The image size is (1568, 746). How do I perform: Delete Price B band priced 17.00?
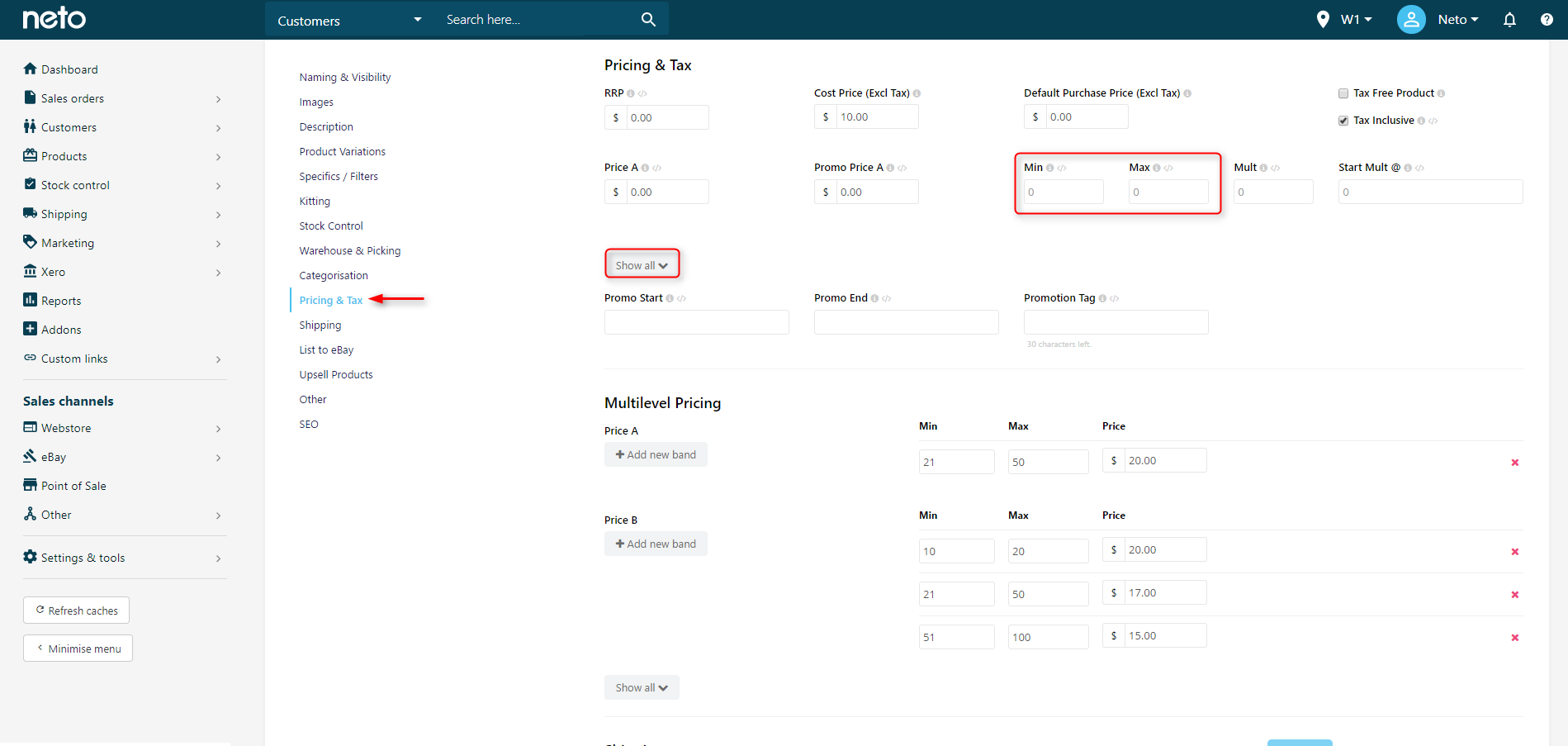pos(1515,595)
